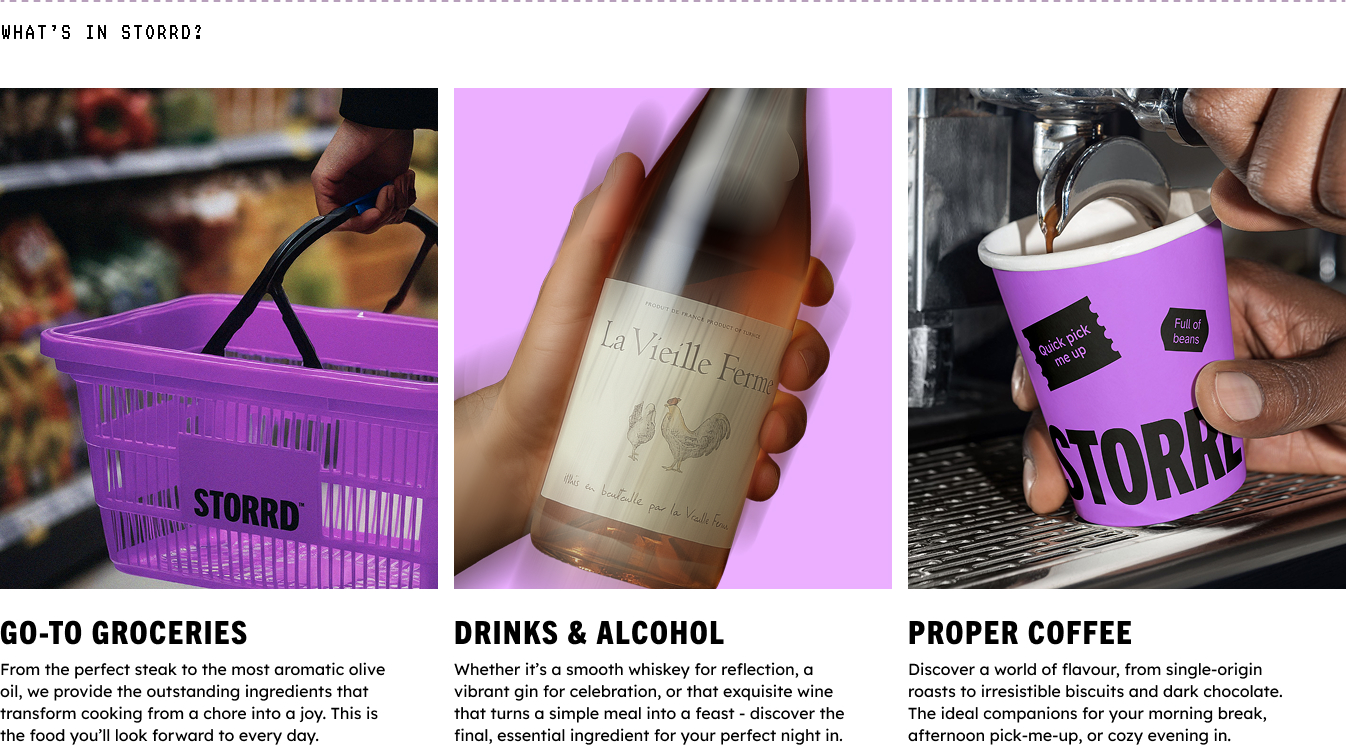The height and width of the screenshot is (745, 1346).
Task: Click the coffee description mentioning single-origin roasts
Action: click(x=1095, y=702)
